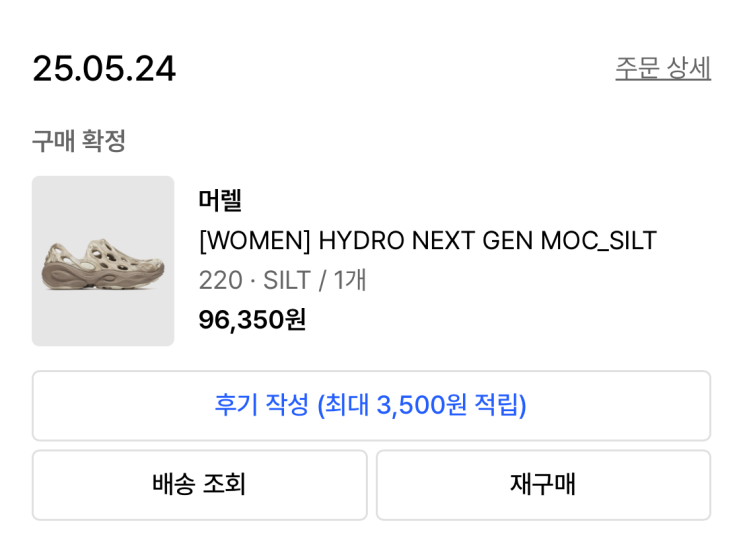Click the 220 size option text
Image resolution: width=743 pixels, height=538 pixels.
[x=220, y=280]
